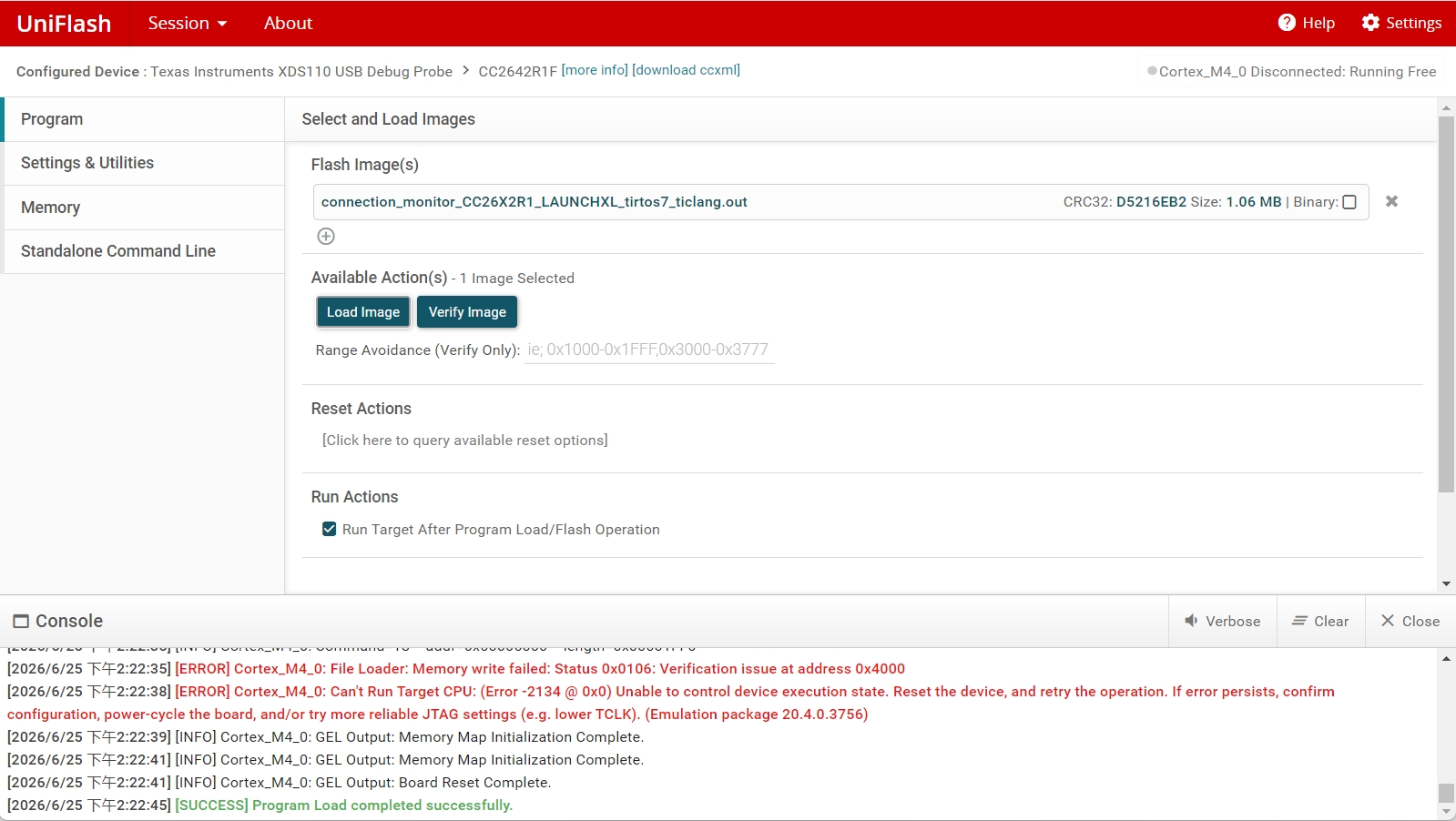Open the About menu item

coord(288,23)
